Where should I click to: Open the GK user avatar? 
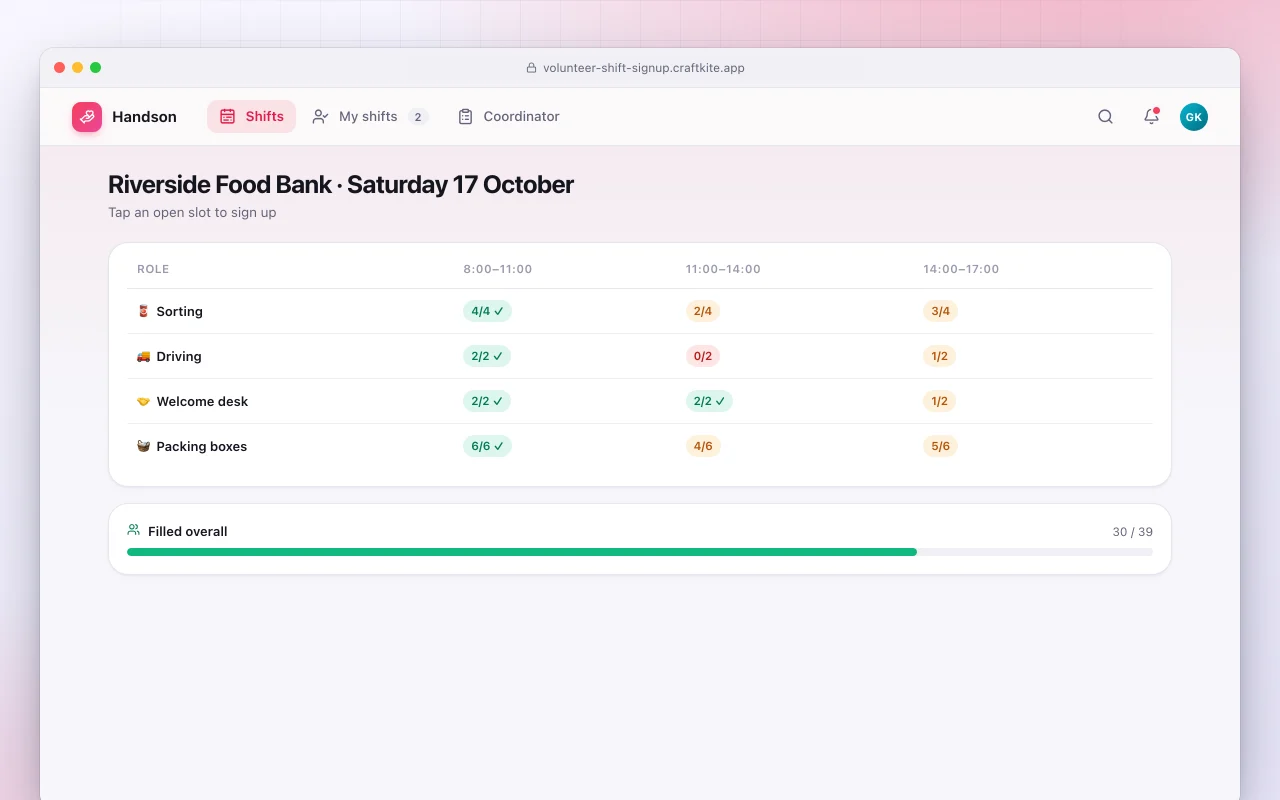click(1194, 117)
